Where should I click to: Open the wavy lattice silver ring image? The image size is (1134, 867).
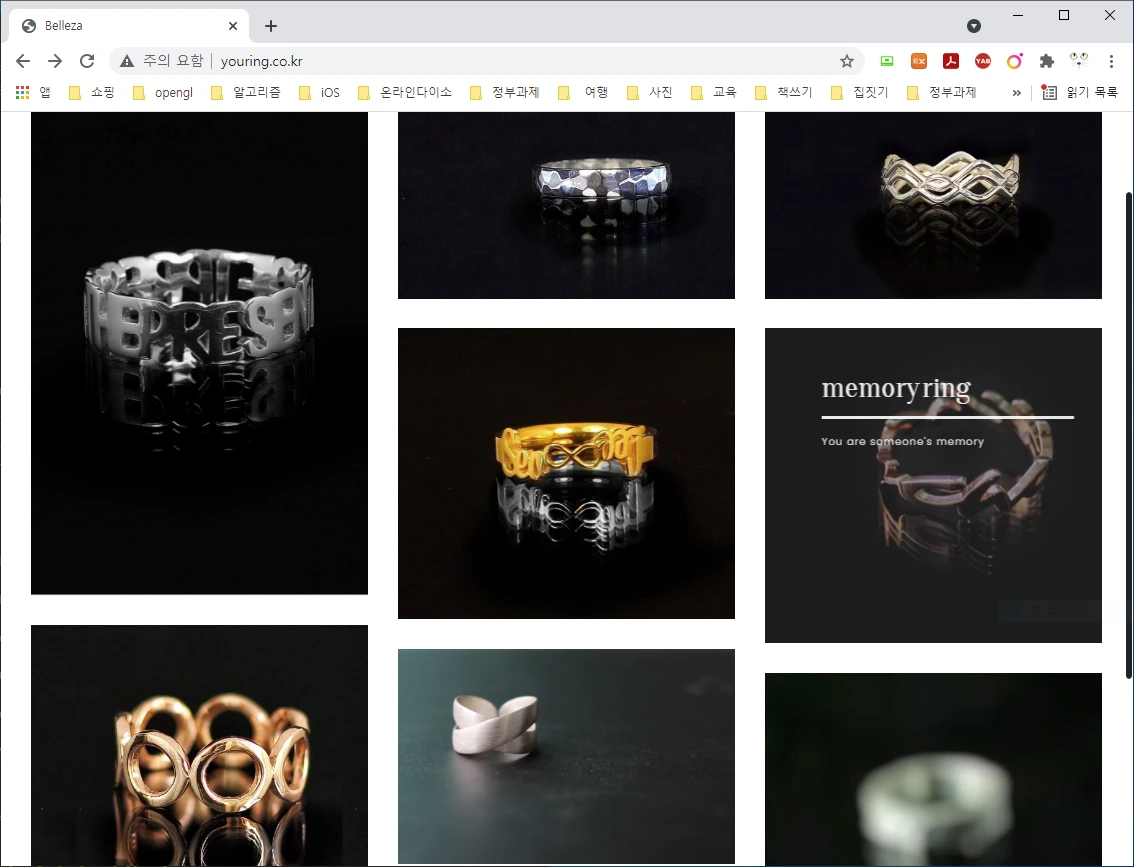[x=934, y=205]
